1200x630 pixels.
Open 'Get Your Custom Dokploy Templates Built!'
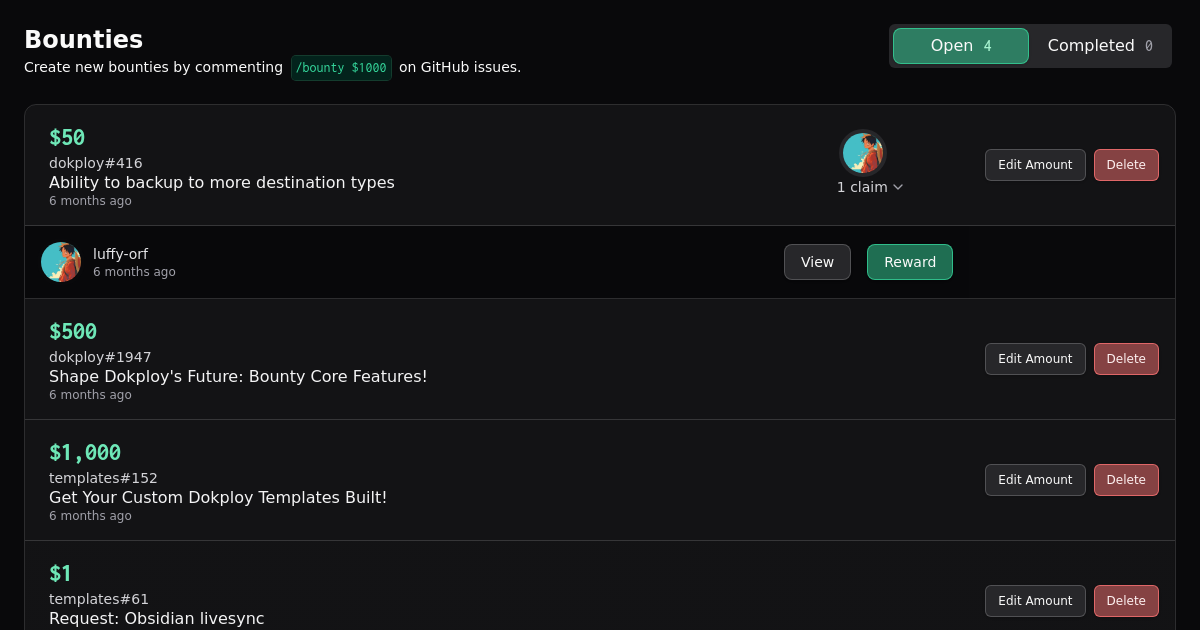[218, 497]
